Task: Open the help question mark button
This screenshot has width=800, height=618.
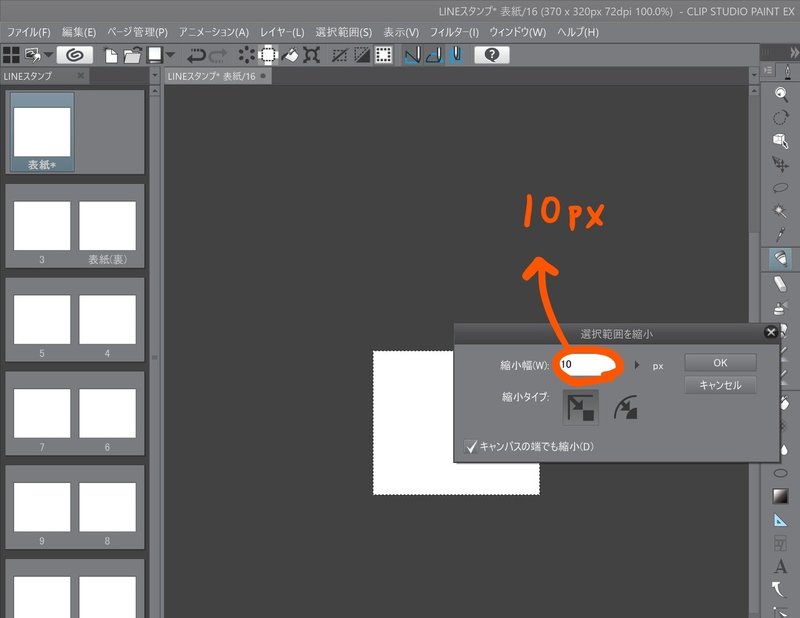Action: coord(492,55)
